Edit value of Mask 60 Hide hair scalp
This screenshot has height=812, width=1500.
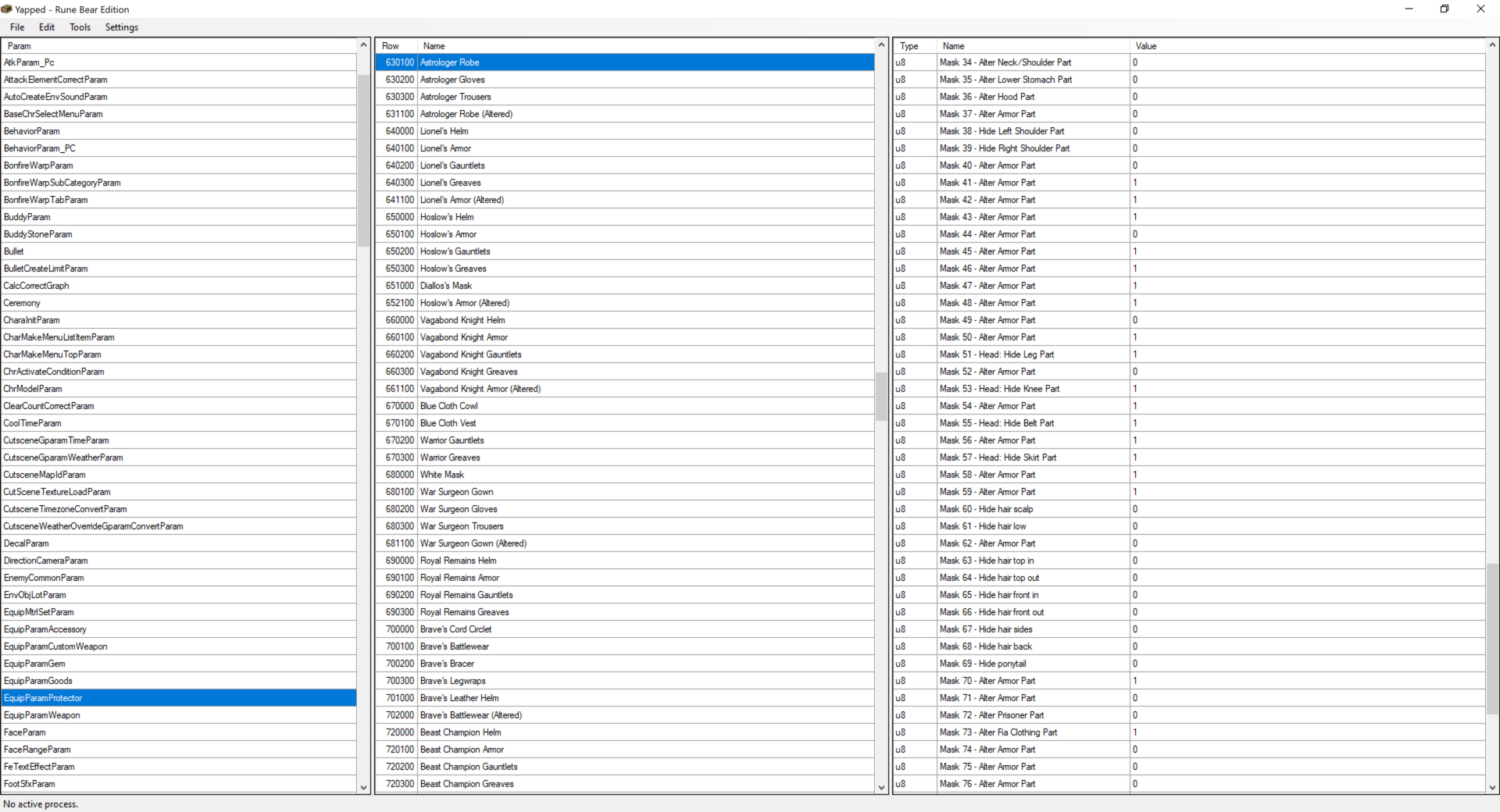(x=1308, y=509)
